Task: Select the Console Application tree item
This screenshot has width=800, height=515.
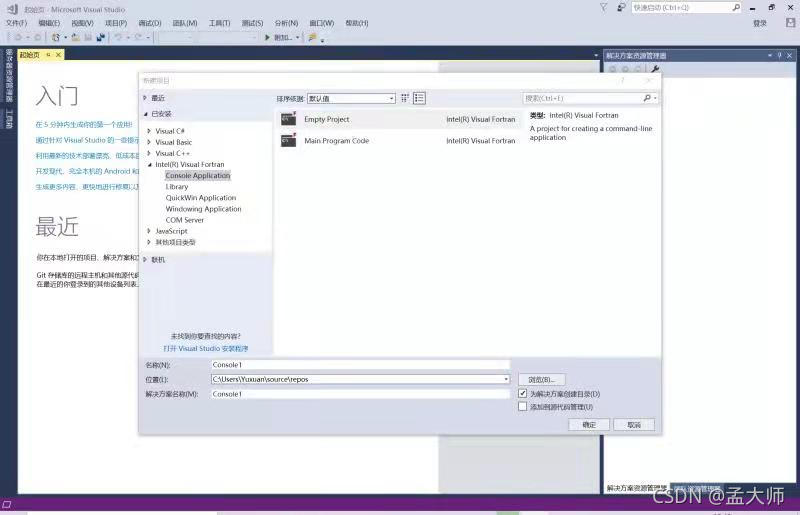Action: click(198, 175)
